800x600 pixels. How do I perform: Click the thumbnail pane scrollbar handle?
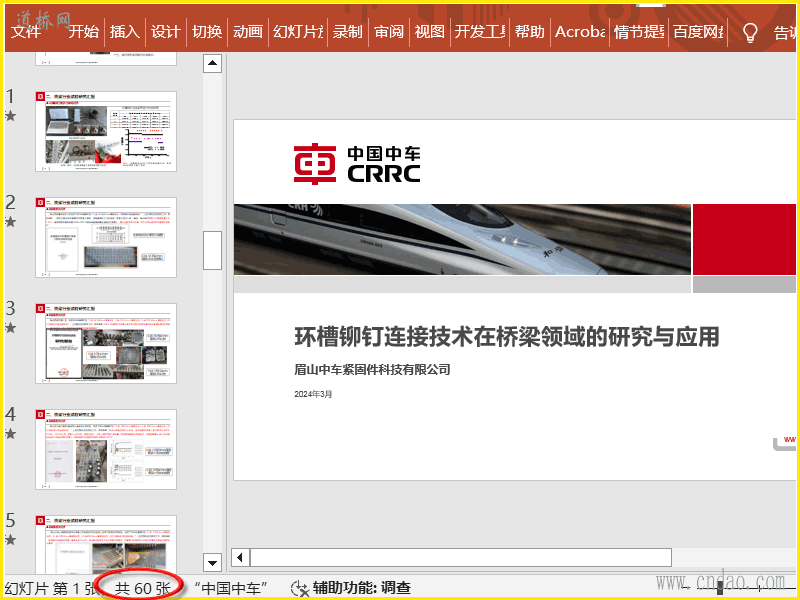[x=212, y=250]
